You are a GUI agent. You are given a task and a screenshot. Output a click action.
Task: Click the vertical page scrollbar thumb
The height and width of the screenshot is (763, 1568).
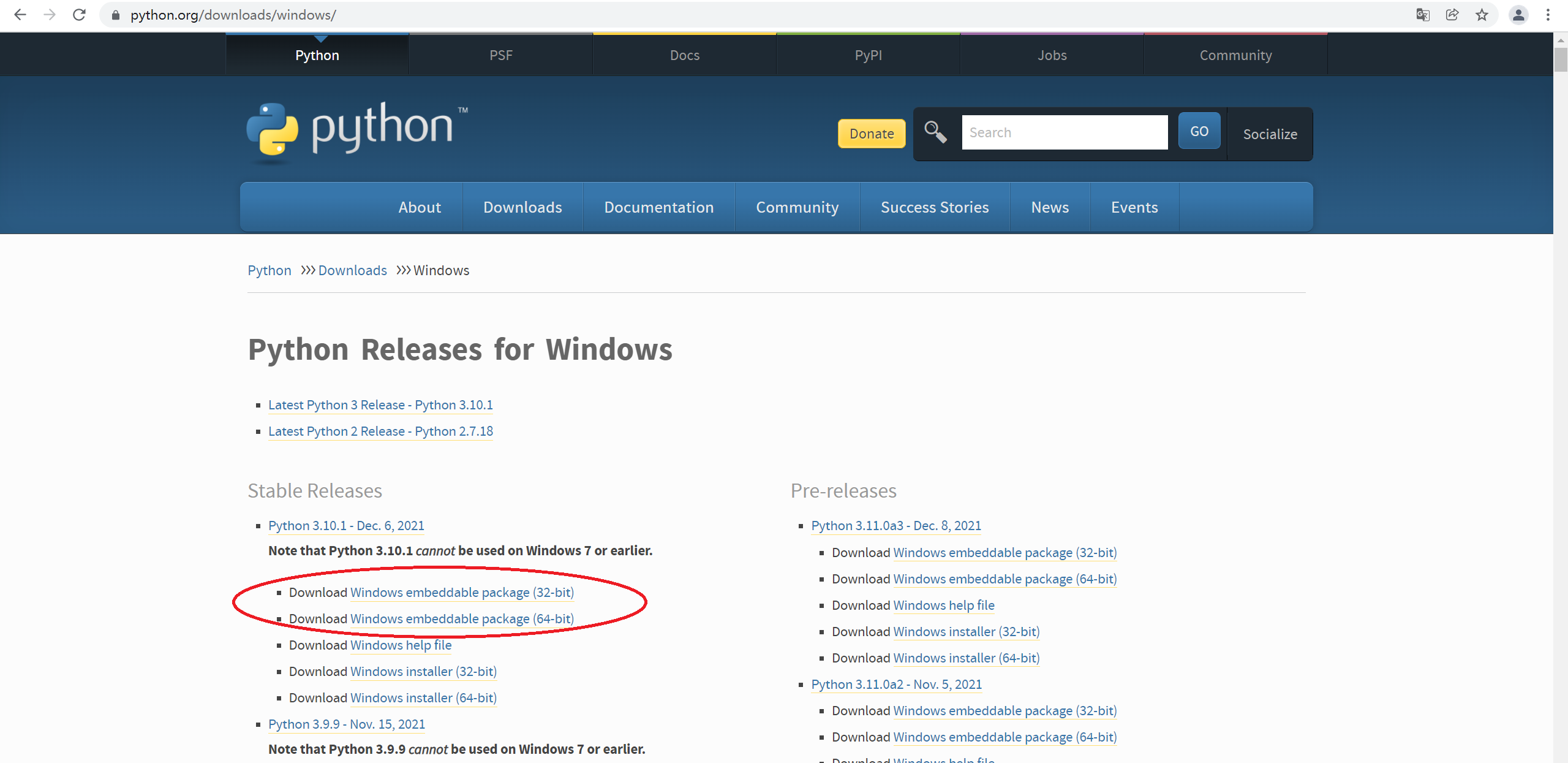coord(1560,60)
